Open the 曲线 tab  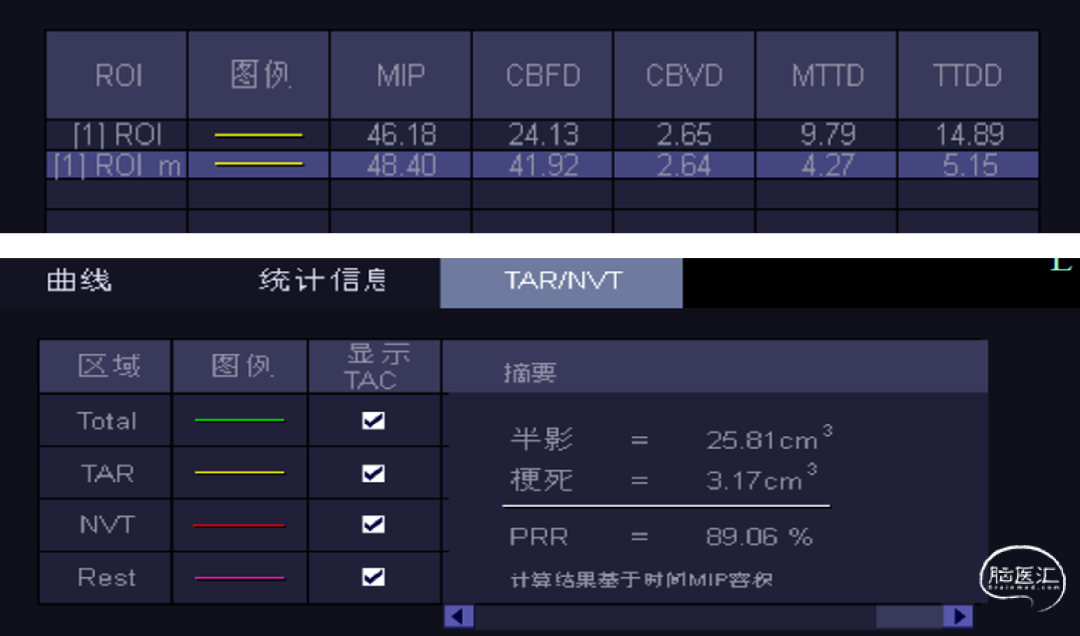pyautogui.click(x=79, y=281)
